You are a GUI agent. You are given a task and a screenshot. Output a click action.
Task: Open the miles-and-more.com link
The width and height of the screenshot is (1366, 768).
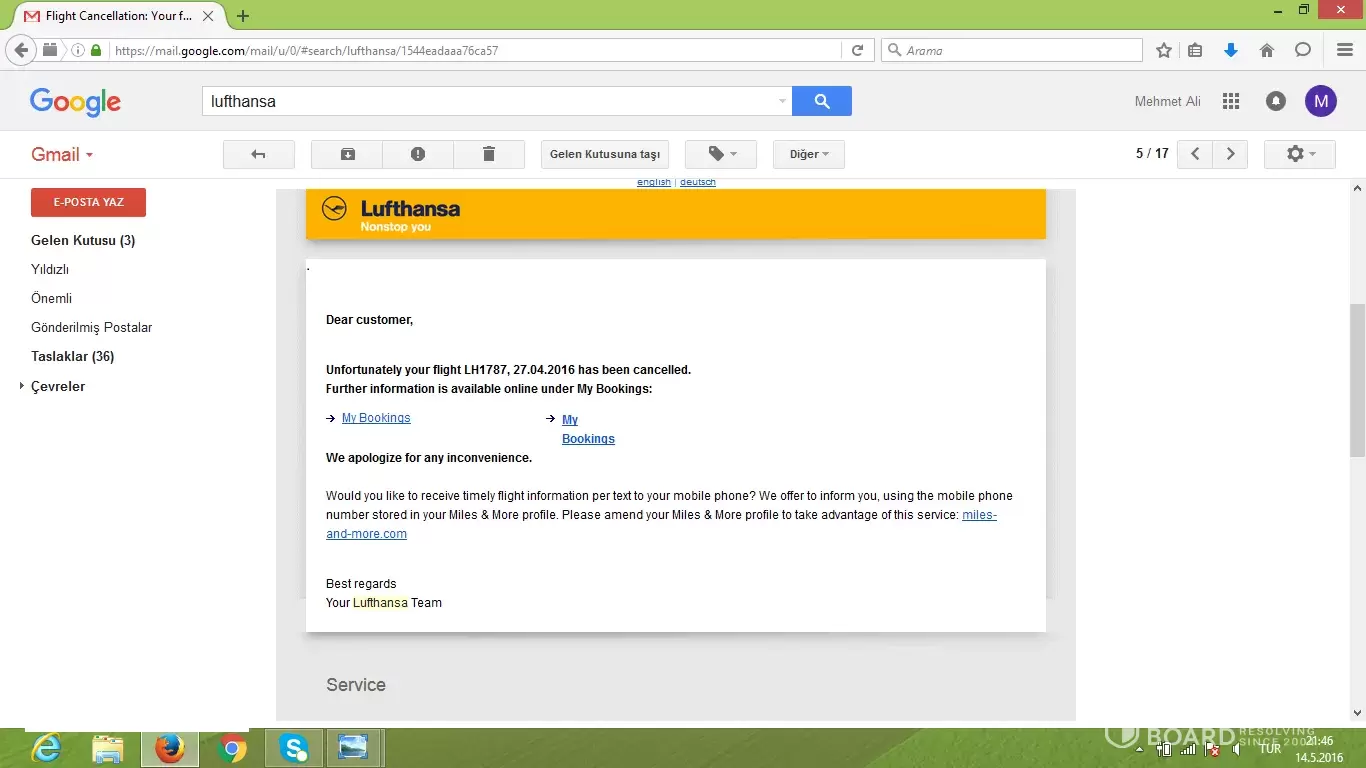(661, 524)
